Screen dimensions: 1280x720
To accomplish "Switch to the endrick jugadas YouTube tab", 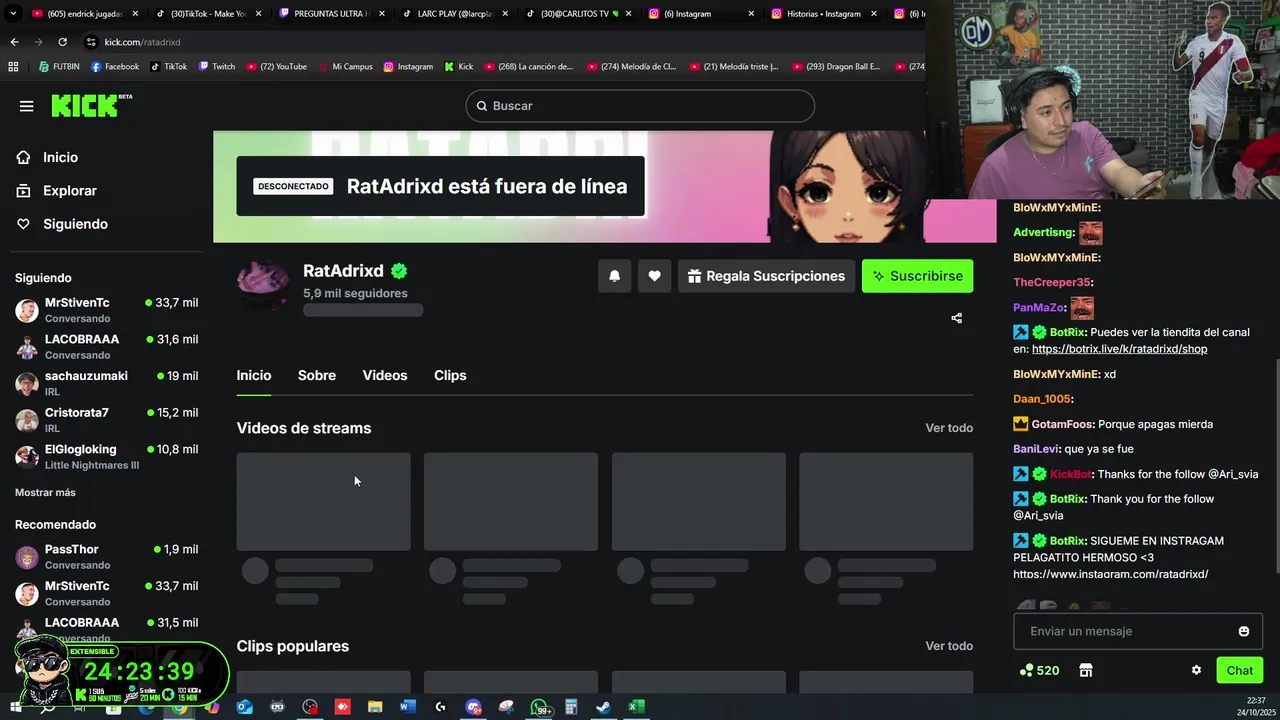I will pos(84,14).
